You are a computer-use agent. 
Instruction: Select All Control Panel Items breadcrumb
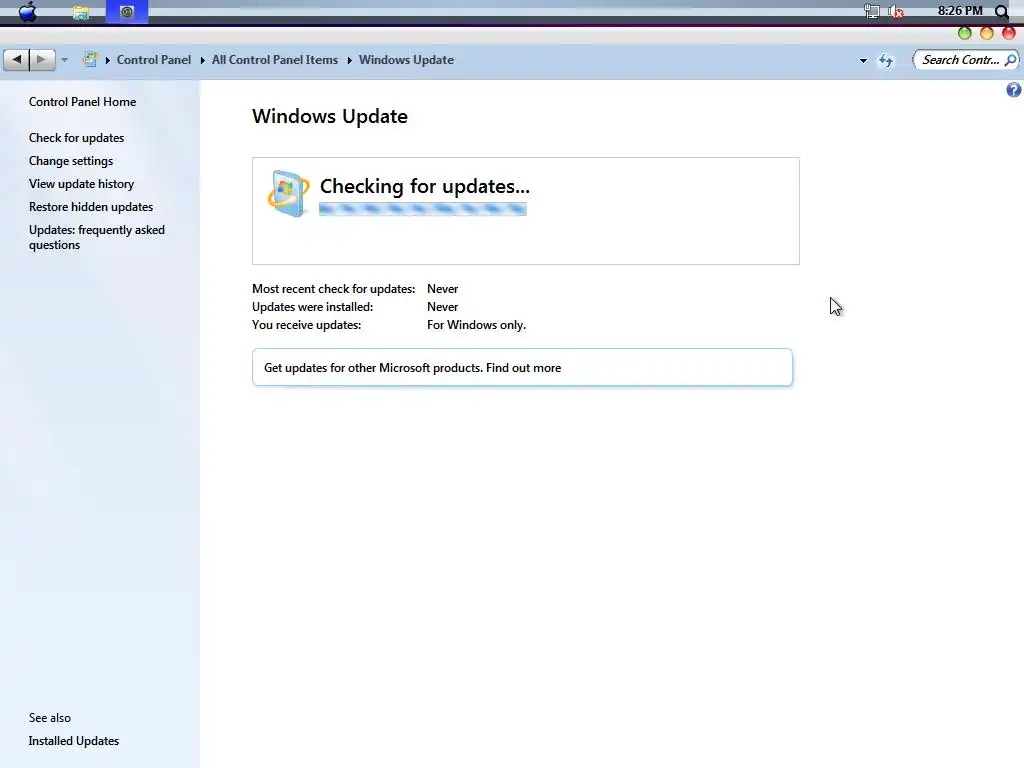click(275, 59)
